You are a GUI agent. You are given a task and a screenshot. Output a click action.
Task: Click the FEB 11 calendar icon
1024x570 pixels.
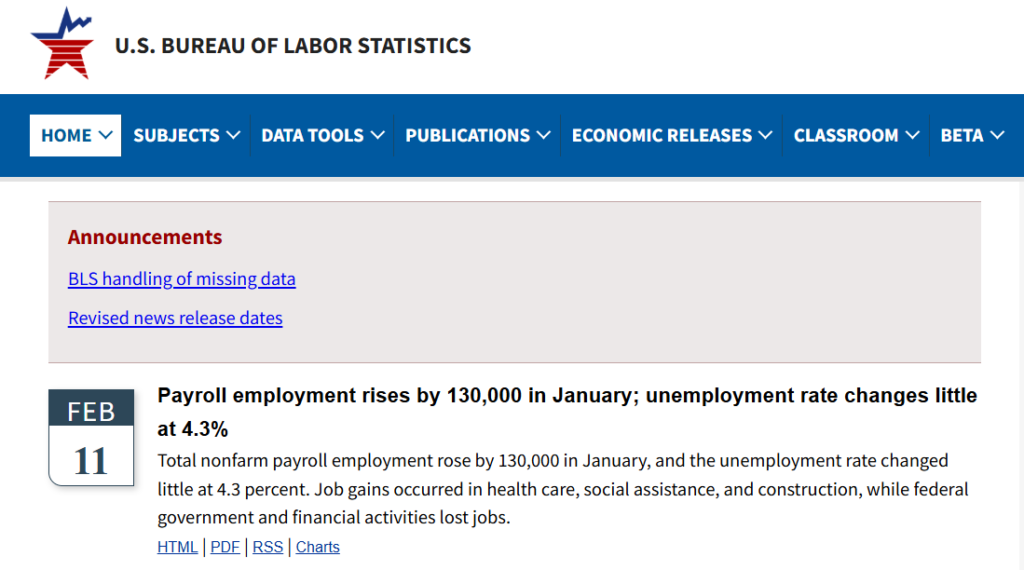(x=91, y=438)
